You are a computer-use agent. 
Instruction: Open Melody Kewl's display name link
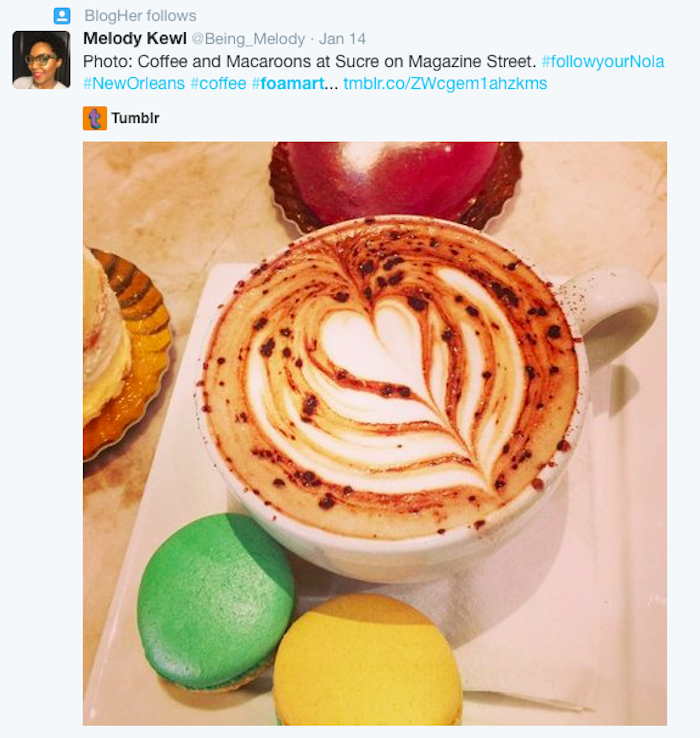(x=135, y=39)
